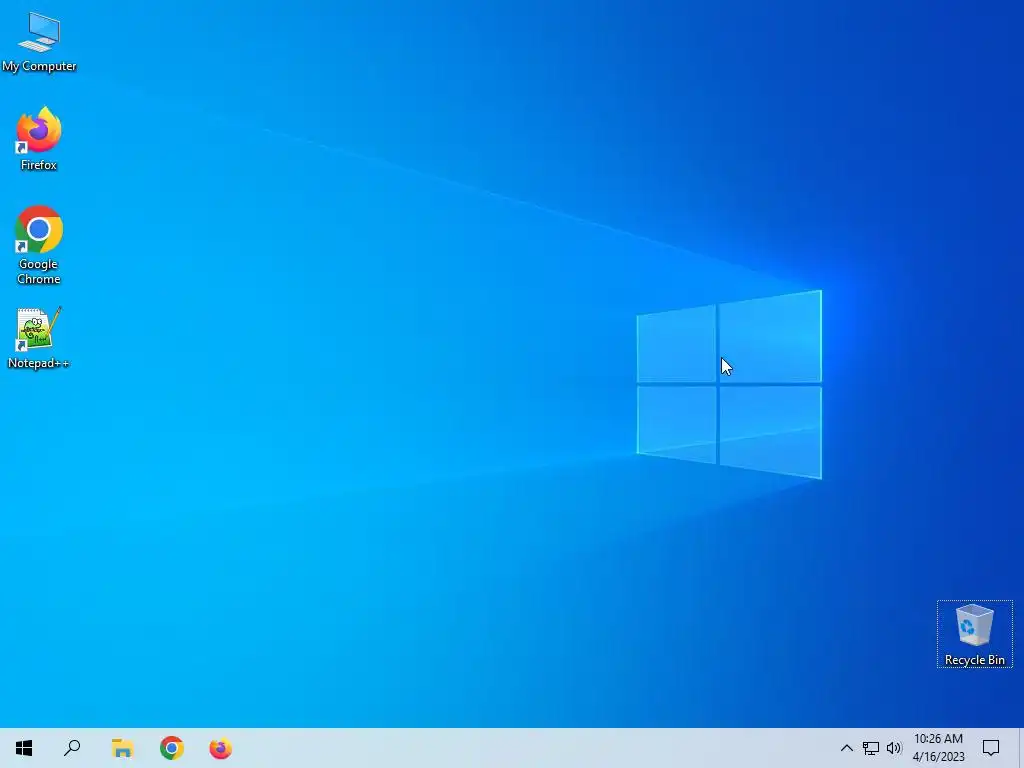Open the clock showing 10:26 AM
The height and width of the screenshot is (768, 1024).
coord(938,748)
